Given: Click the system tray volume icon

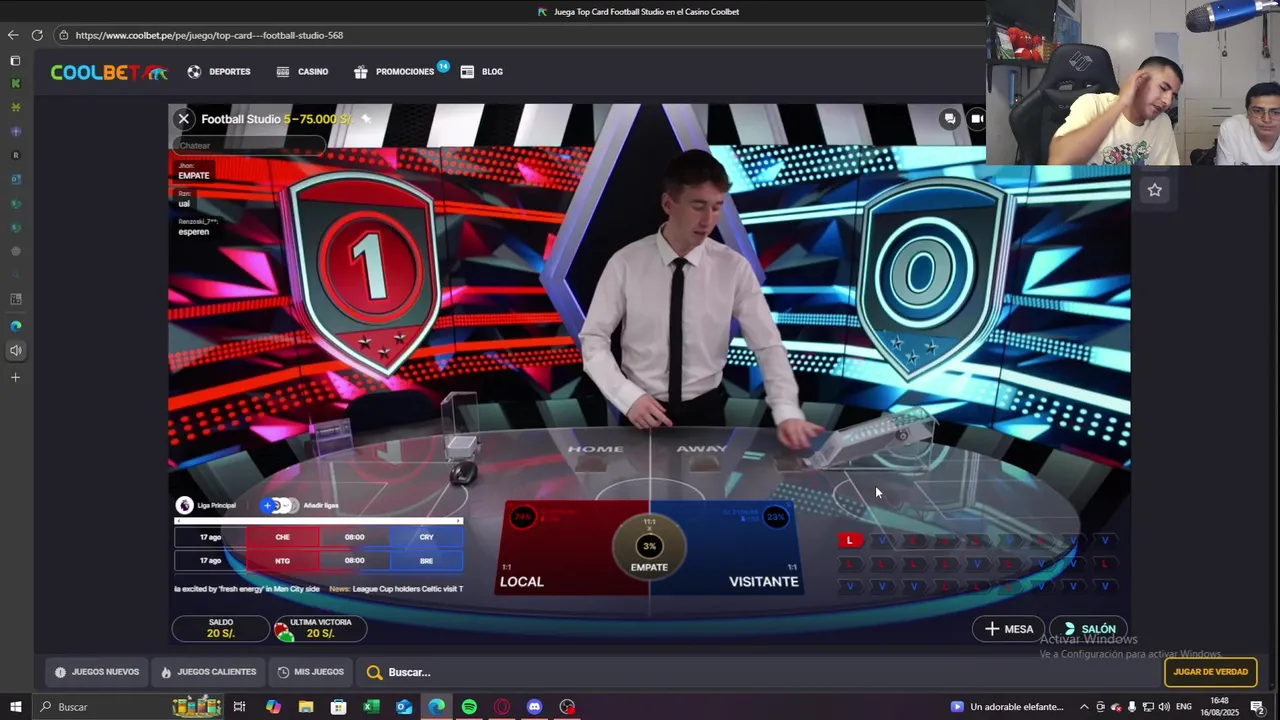Looking at the screenshot, I should 1164,707.
